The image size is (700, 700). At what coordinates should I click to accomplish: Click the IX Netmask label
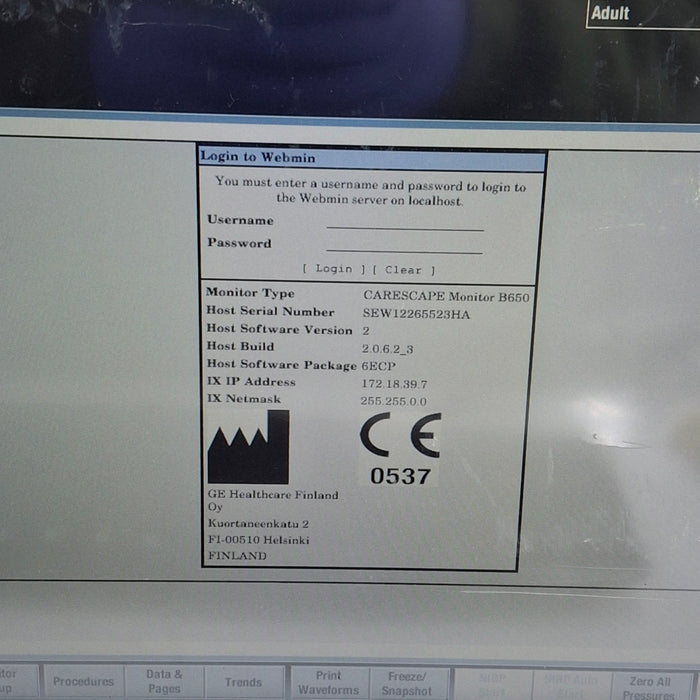[x=244, y=399]
